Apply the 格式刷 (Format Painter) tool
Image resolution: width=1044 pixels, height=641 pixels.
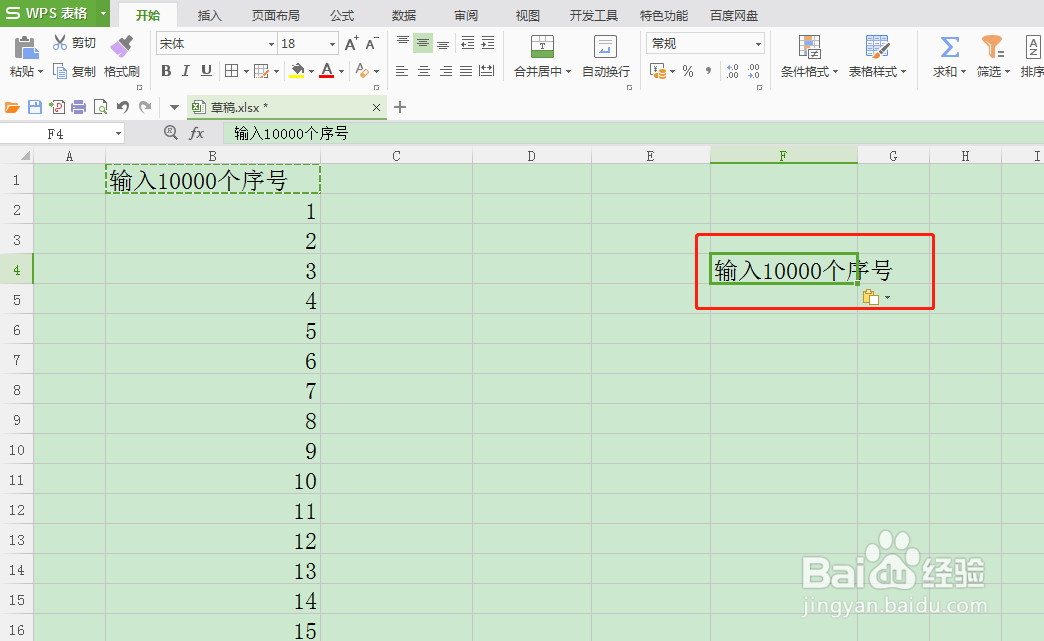point(121,55)
